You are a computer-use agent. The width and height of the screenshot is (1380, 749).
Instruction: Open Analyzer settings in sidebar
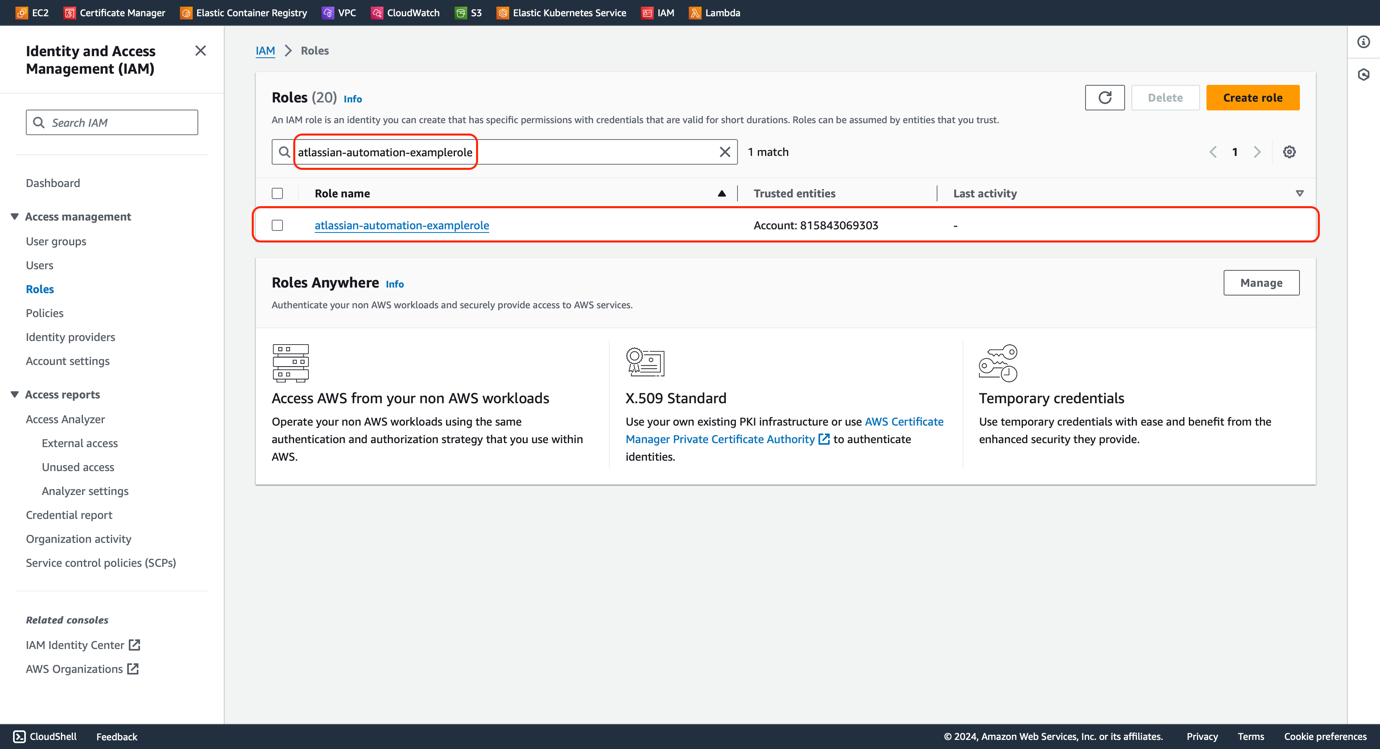85,491
